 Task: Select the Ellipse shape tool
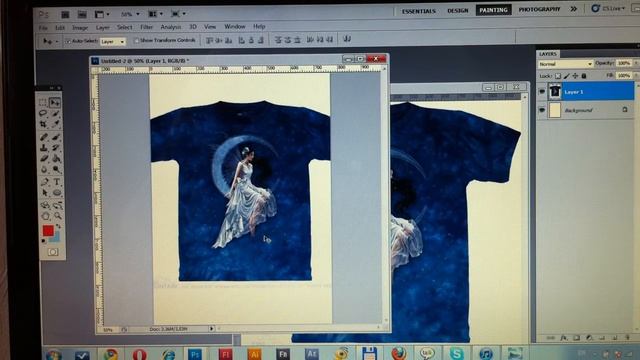(x=57, y=193)
